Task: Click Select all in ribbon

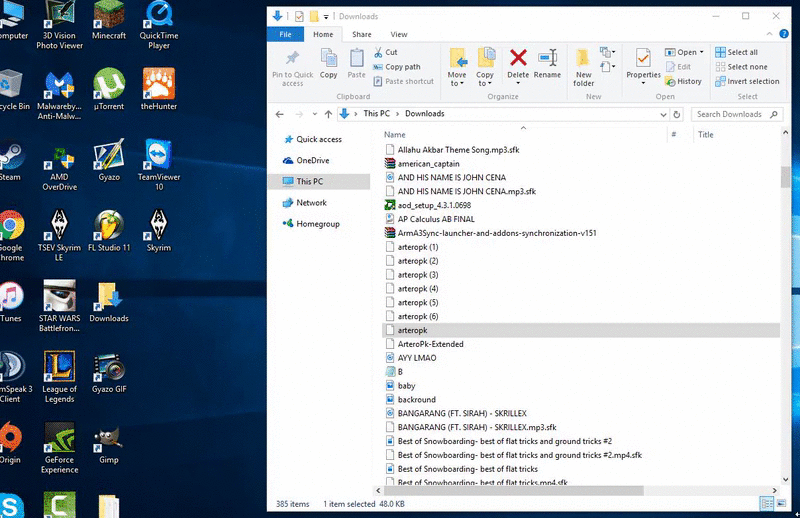Action: tap(736, 52)
